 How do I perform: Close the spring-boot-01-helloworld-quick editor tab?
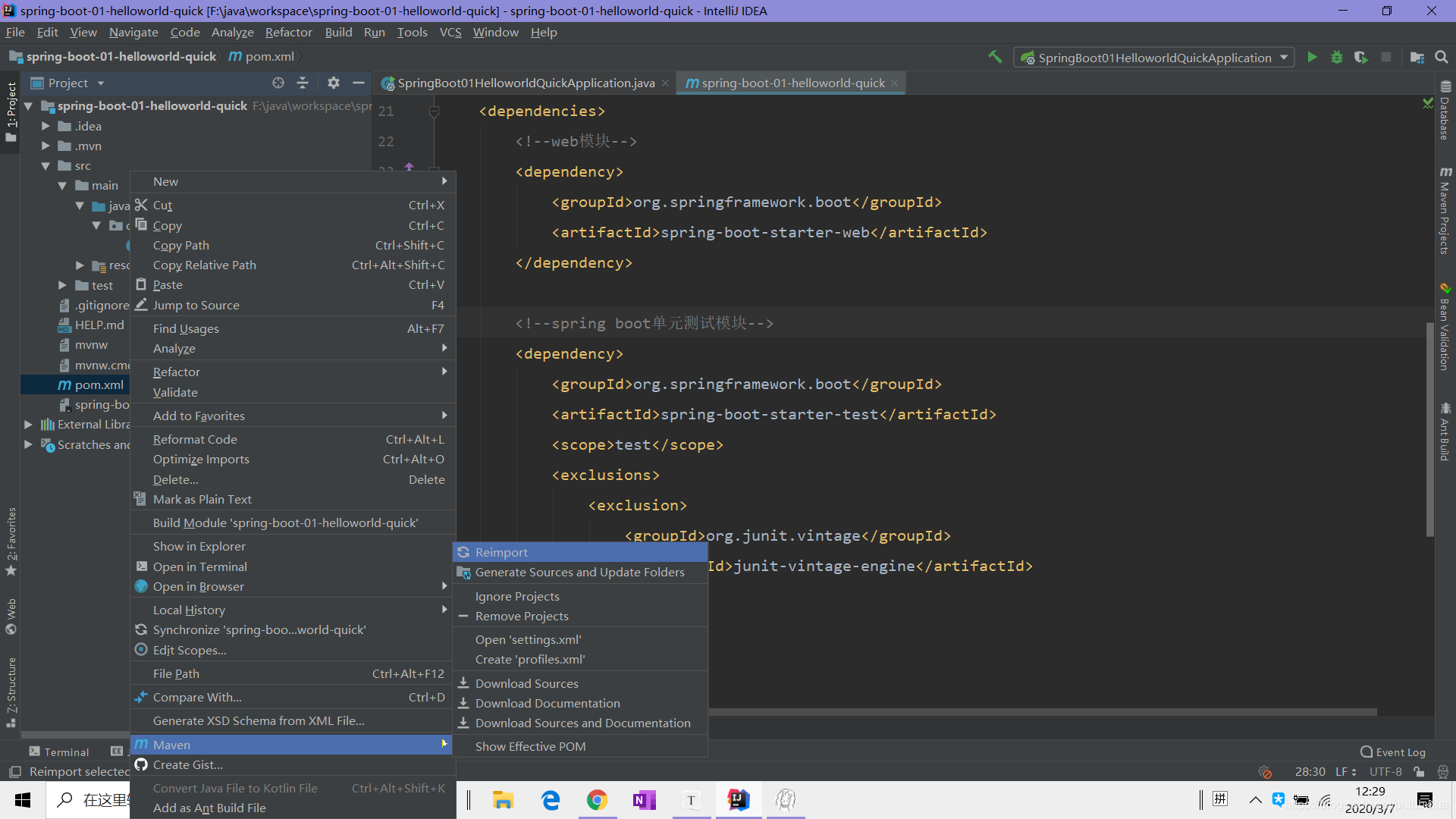(895, 83)
